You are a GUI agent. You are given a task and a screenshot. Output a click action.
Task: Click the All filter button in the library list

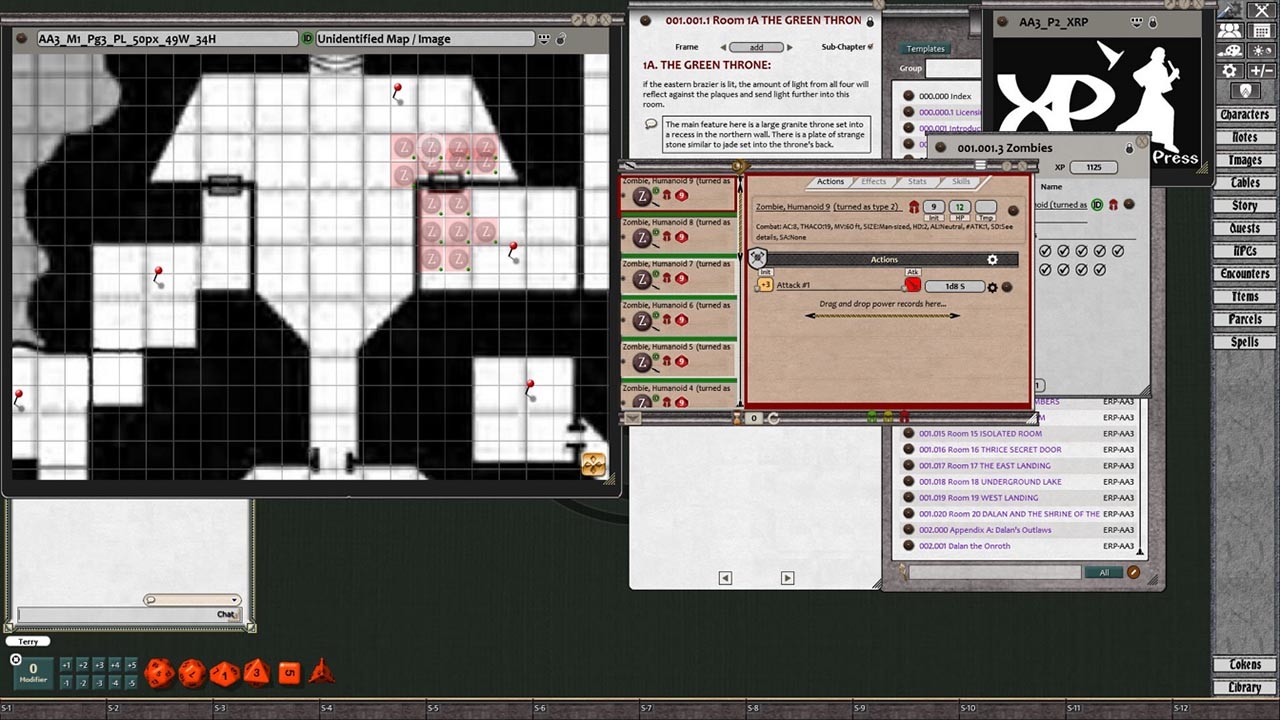click(1104, 571)
